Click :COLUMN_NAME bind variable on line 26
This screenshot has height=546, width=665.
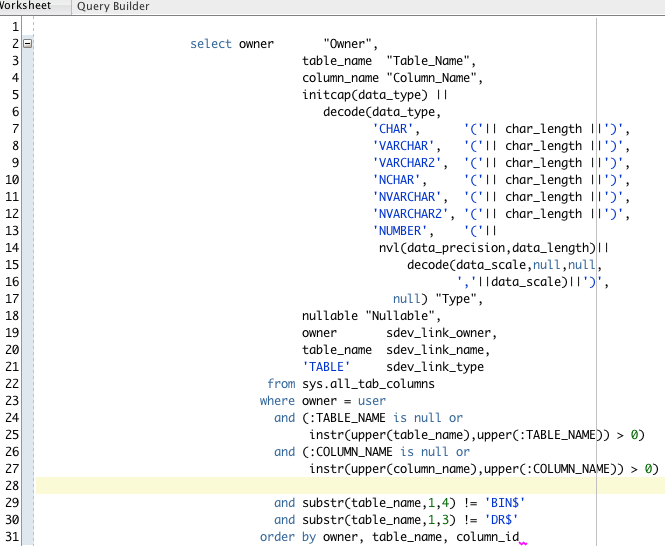[351, 452]
